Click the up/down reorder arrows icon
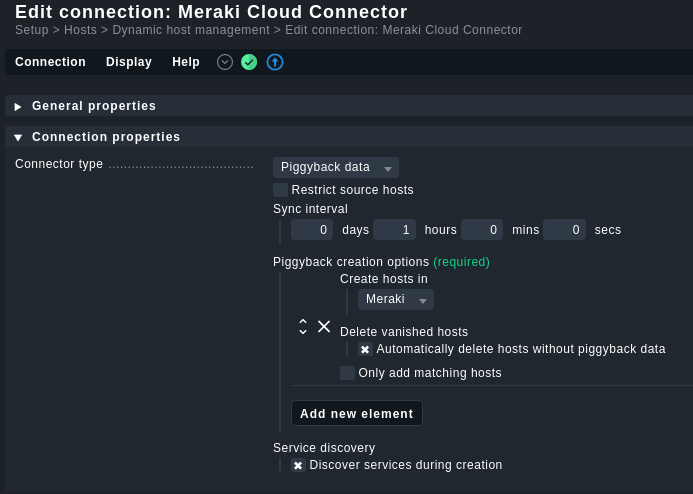Image resolution: width=693 pixels, height=494 pixels. (303, 327)
